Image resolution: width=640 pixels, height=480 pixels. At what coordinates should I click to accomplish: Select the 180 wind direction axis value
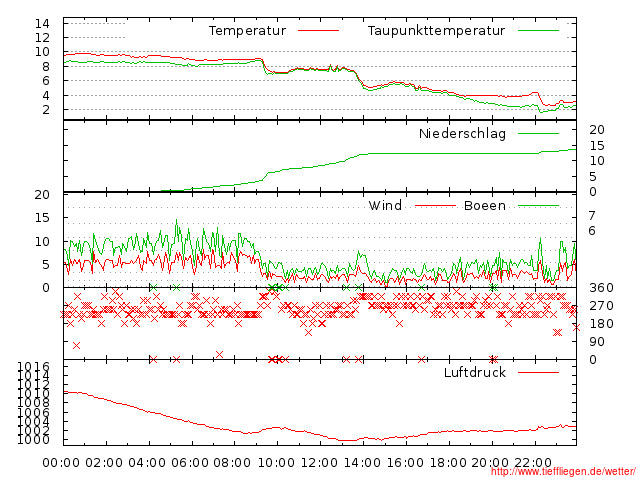pos(601,324)
